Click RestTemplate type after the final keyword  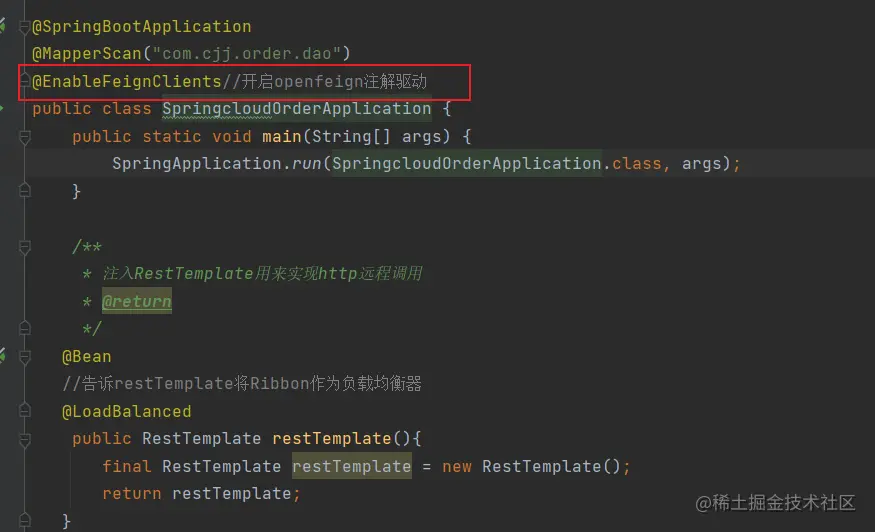pyautogui.click(x=222, y=467)
